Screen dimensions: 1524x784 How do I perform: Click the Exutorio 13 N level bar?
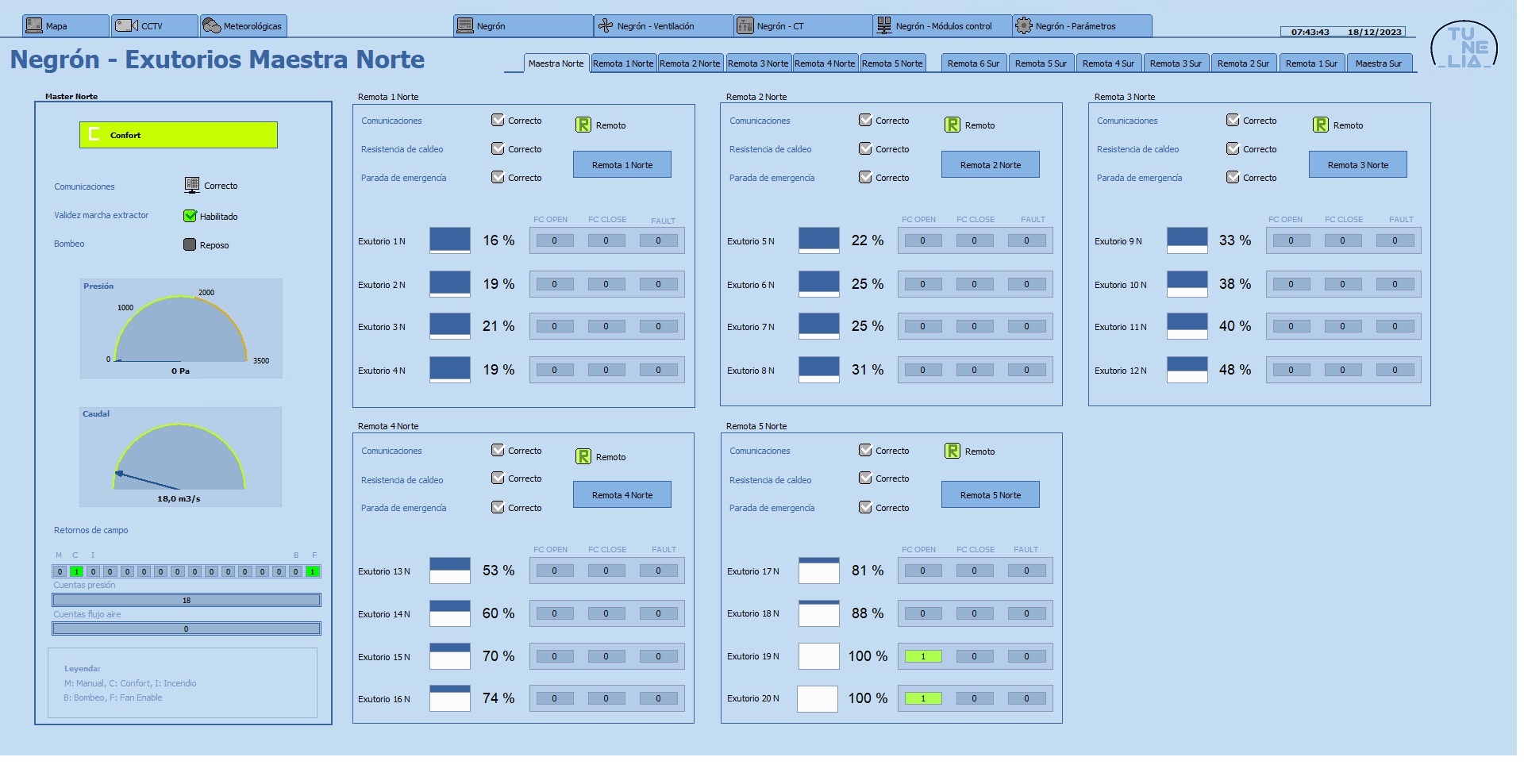(450, 571)
